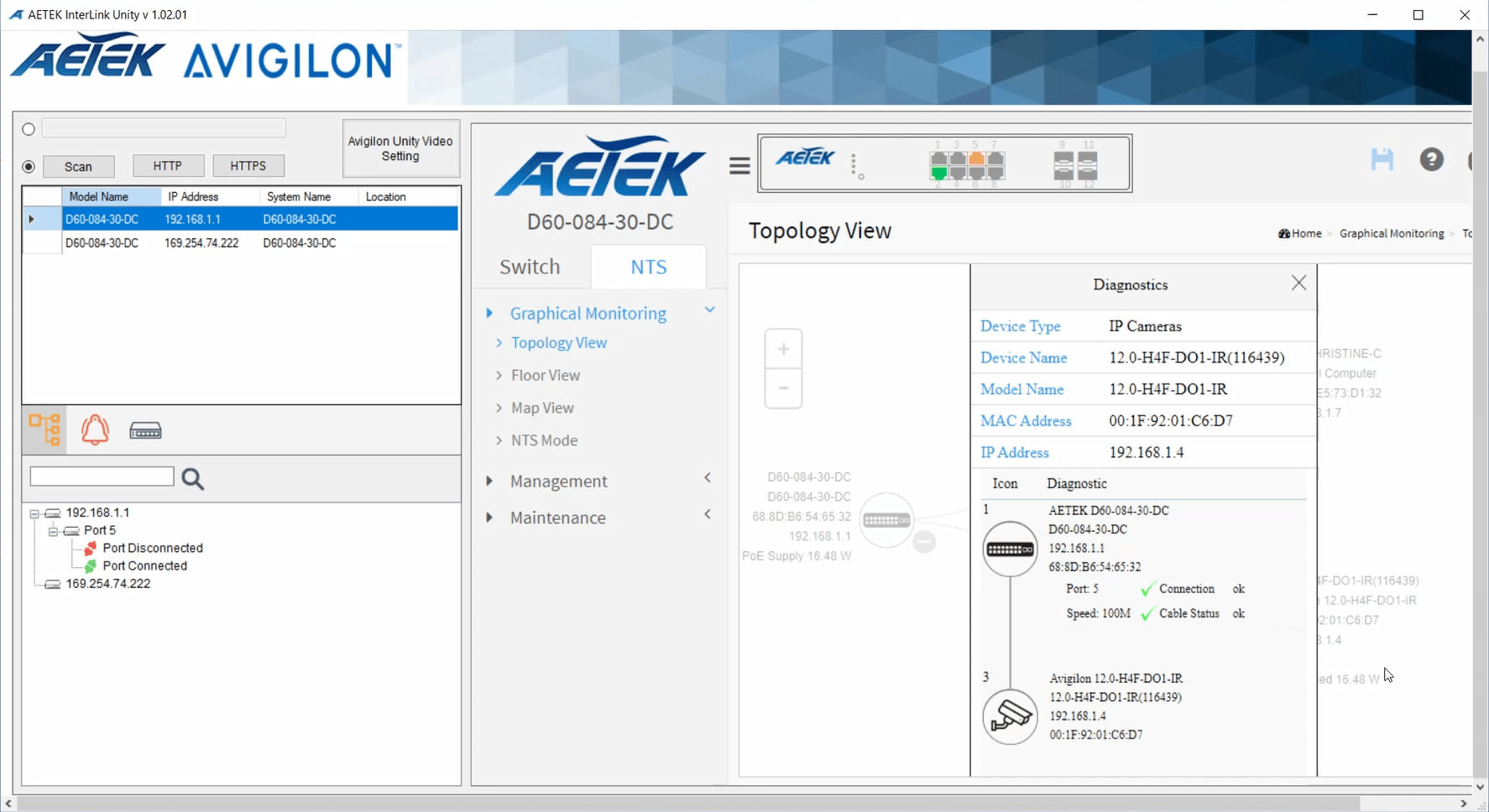1489x812 pixels.
Task: Open Floor View in sidebar
Action: [x=546, y=376]
